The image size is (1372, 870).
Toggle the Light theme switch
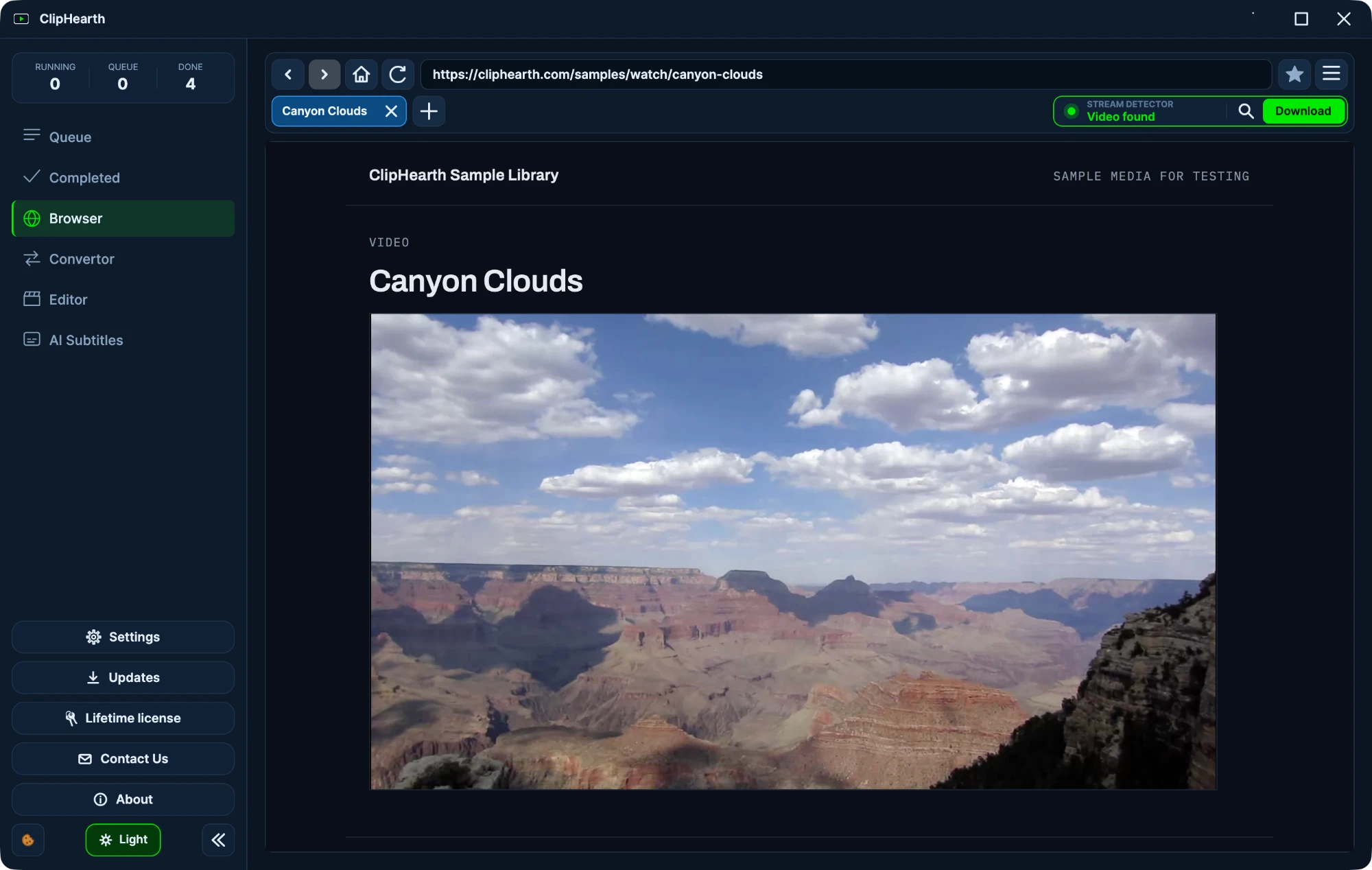click(123, 840)
